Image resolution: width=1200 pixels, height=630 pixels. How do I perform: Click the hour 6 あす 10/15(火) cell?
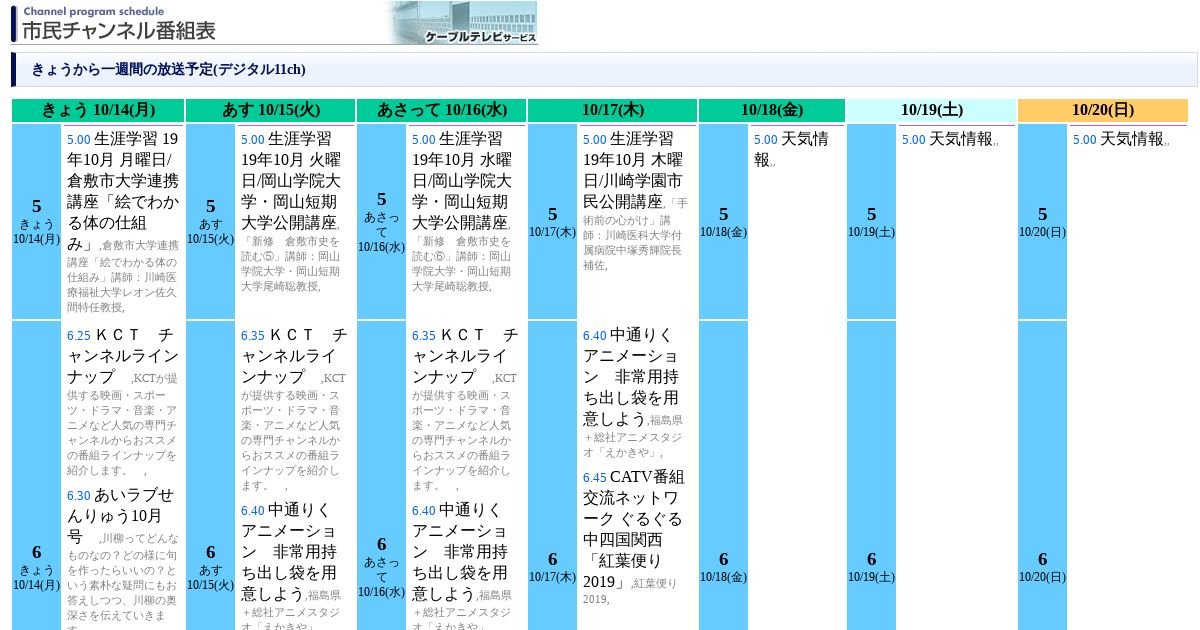210,476
